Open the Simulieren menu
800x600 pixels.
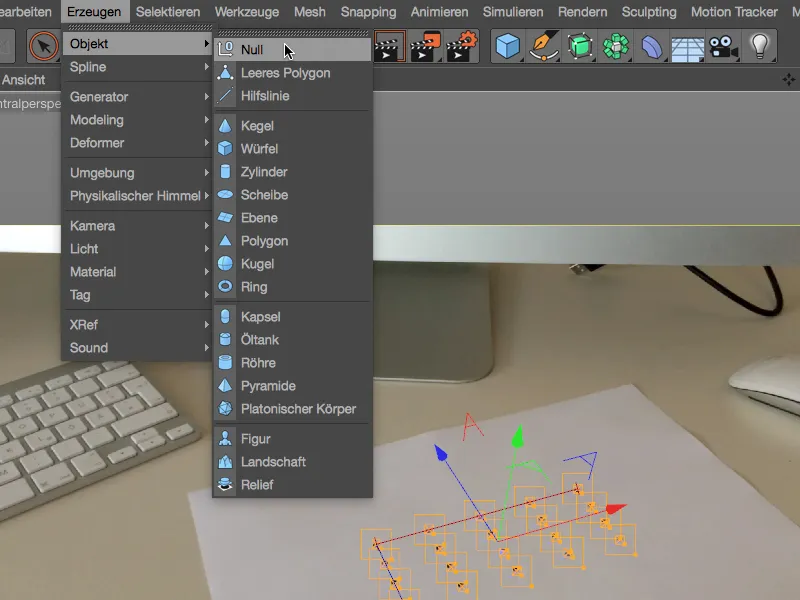tap(513, 12)
